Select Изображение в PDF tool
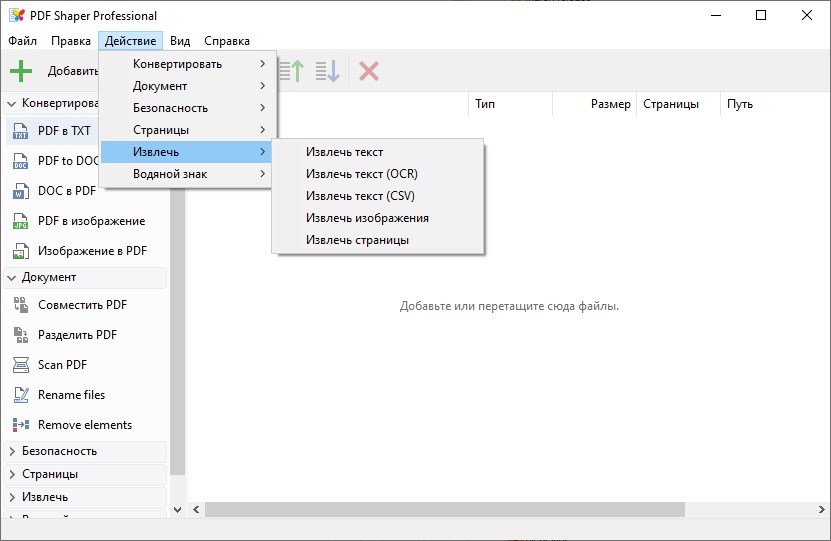The image size is (831, 541). pos(92,251)
